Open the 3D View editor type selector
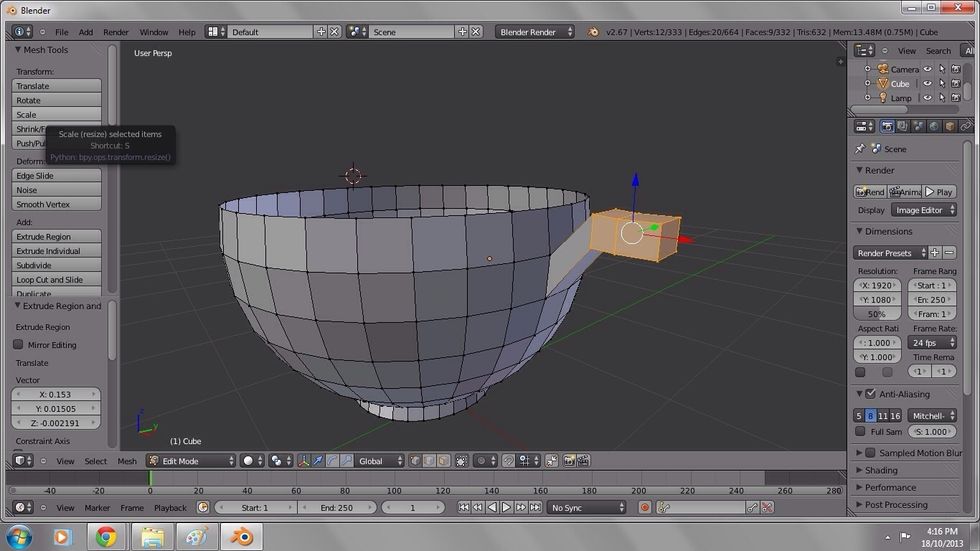Image resolution: width=980 pixels, height=551 pixels. (23, 460)
